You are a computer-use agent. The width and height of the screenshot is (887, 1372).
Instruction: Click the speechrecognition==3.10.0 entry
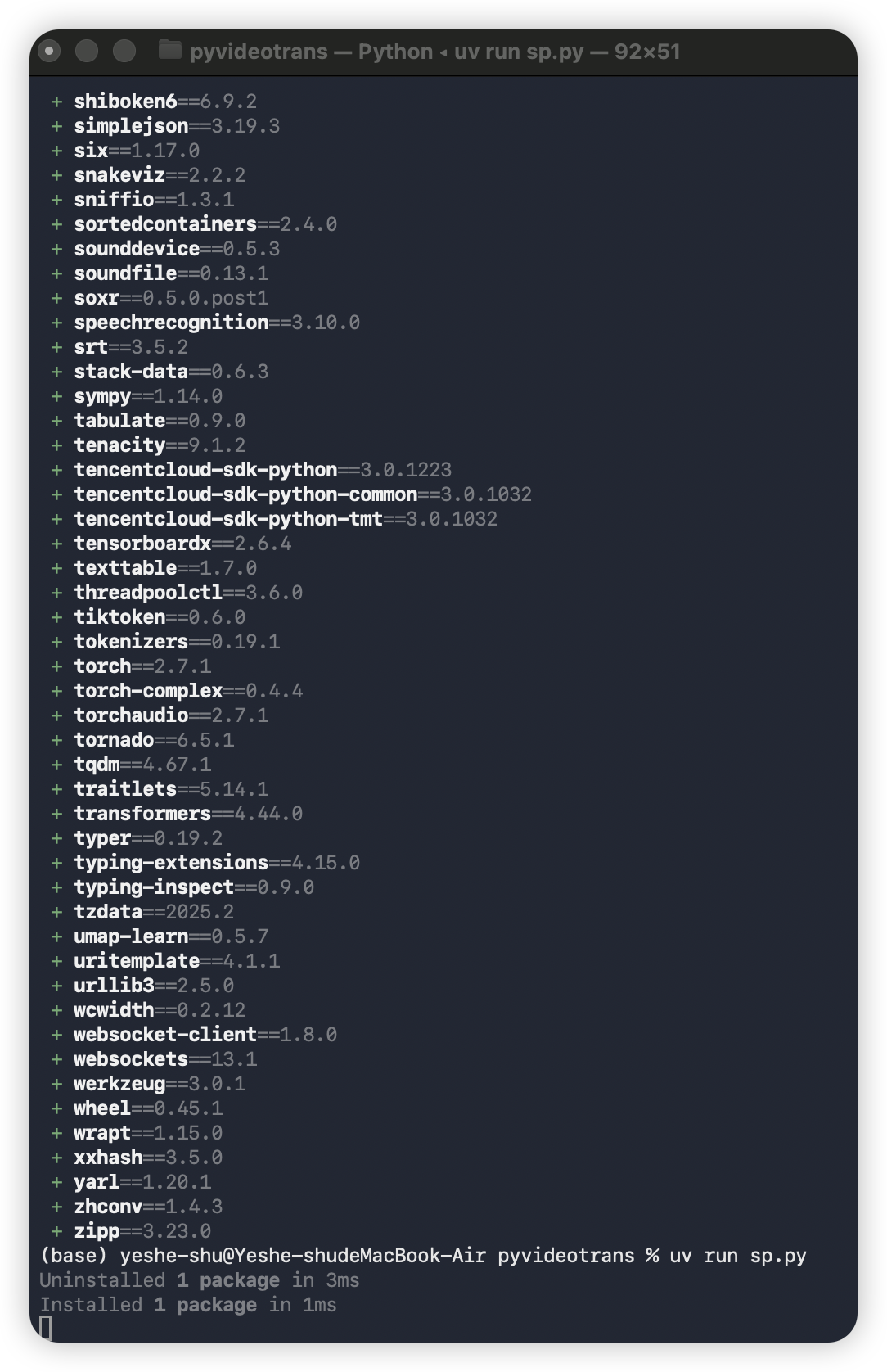tap(217, 323)
